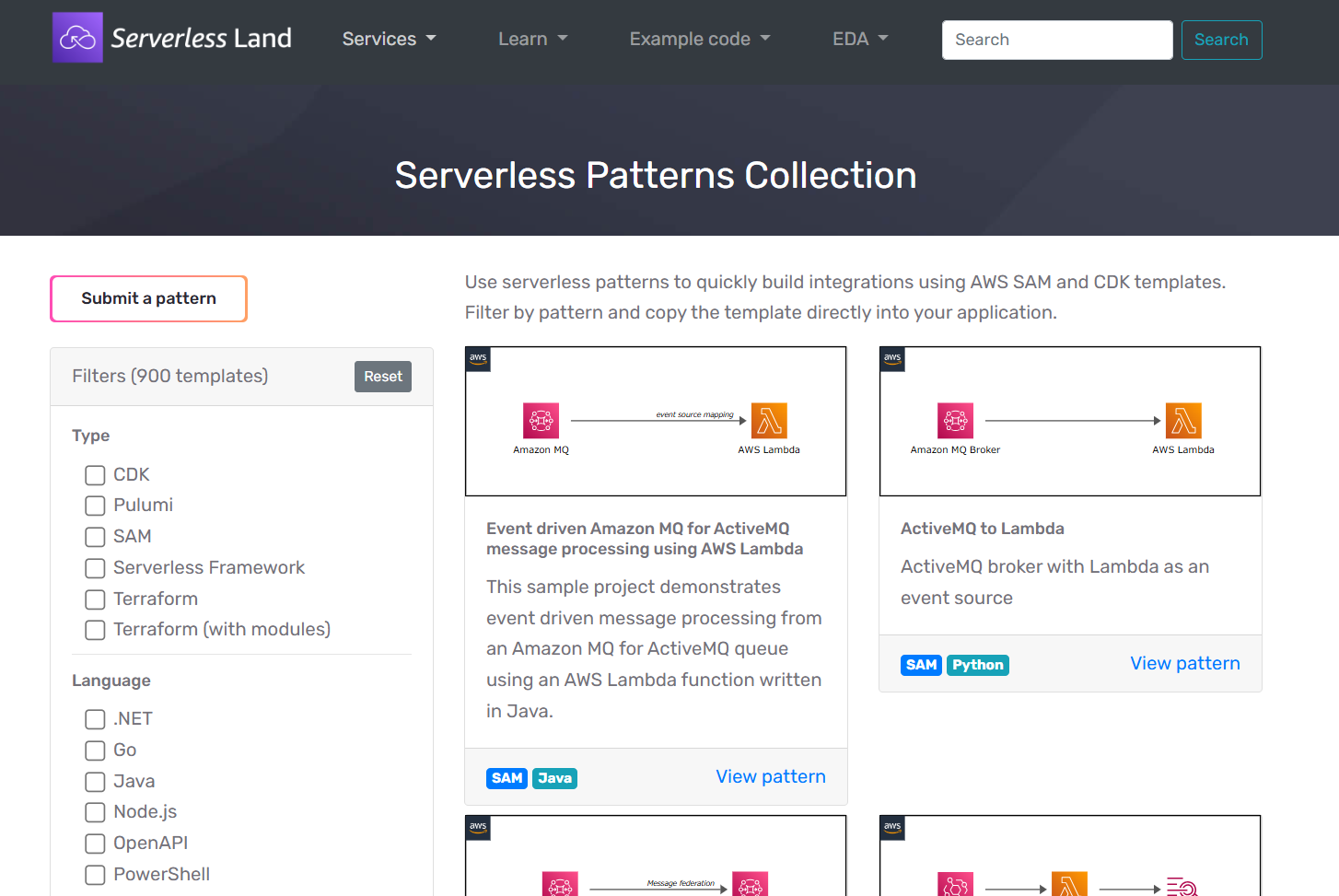Screen dimensions: 1339x896
Task: Tick the Pulumi type checkbox
Action: (x=95, y=506)
